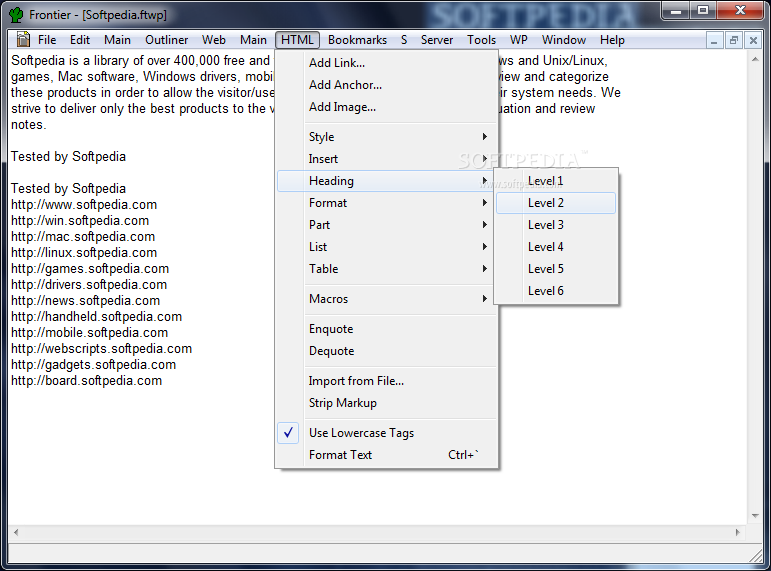This screenshot has height=571, width=771.
Task: Click the http://news.softpedia.com line
Action: click(x=86, y=301)
